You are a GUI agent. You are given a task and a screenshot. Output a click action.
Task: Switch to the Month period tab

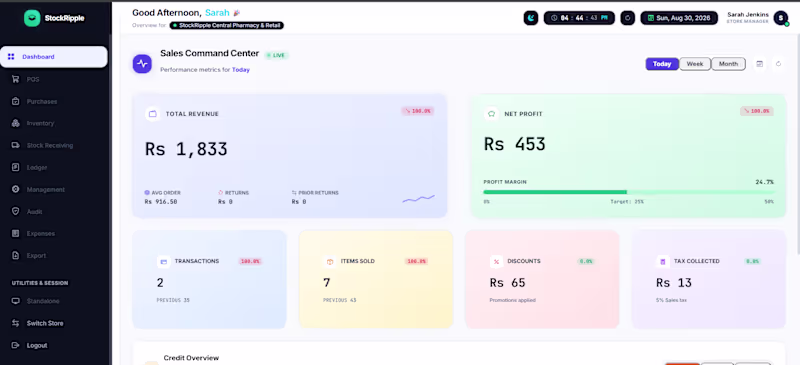pyautogui.click(x=729, y=64)
